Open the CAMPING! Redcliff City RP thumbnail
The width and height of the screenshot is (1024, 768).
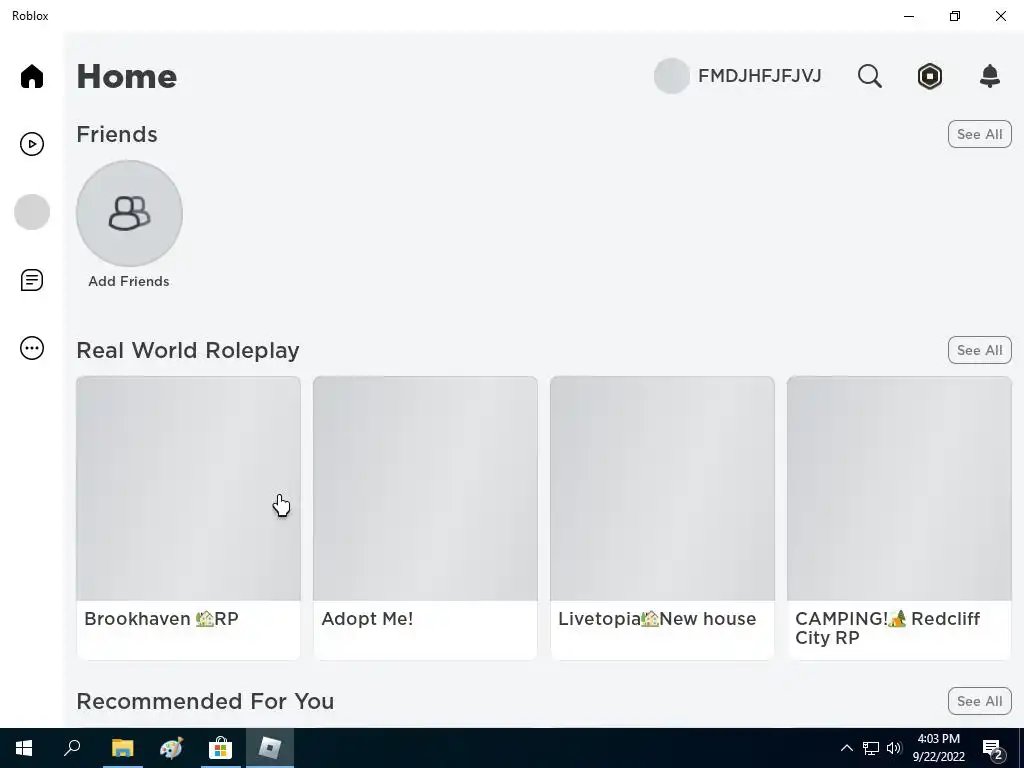899,488
